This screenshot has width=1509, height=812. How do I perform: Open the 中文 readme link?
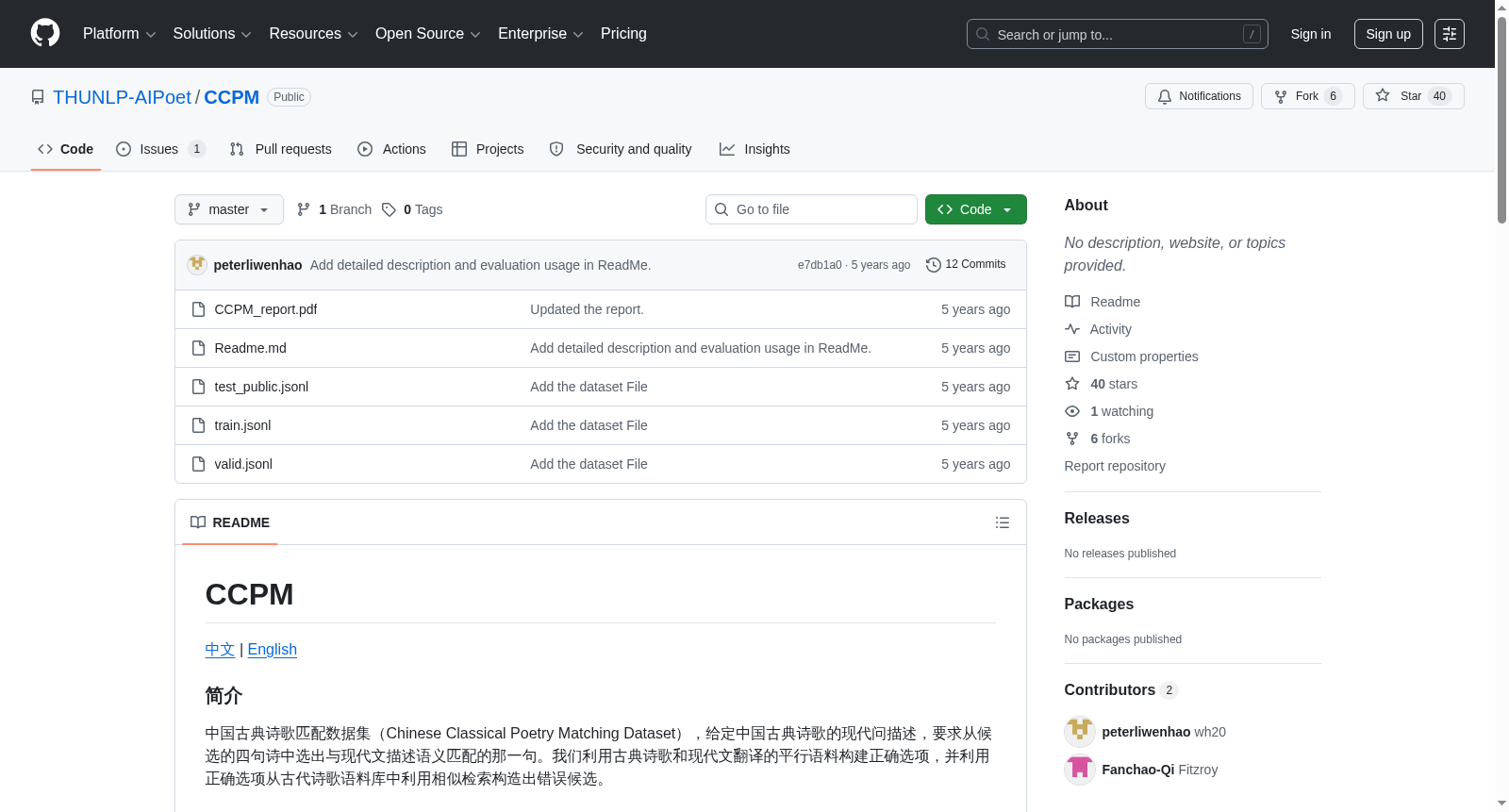[x=220, y=649]
